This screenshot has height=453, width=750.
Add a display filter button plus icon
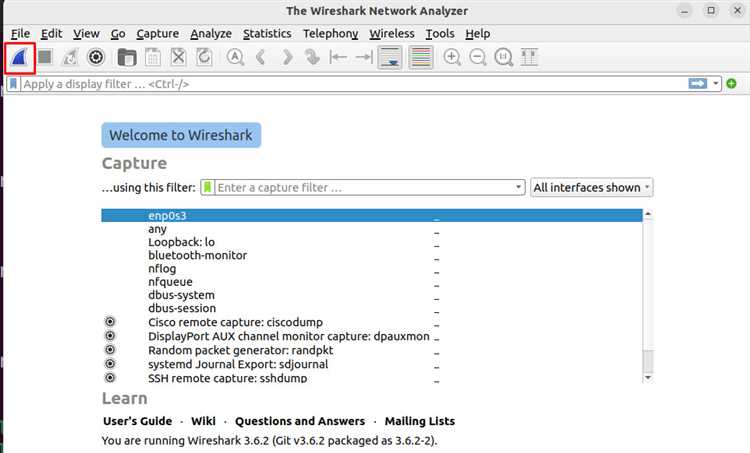tap(731, 84)
